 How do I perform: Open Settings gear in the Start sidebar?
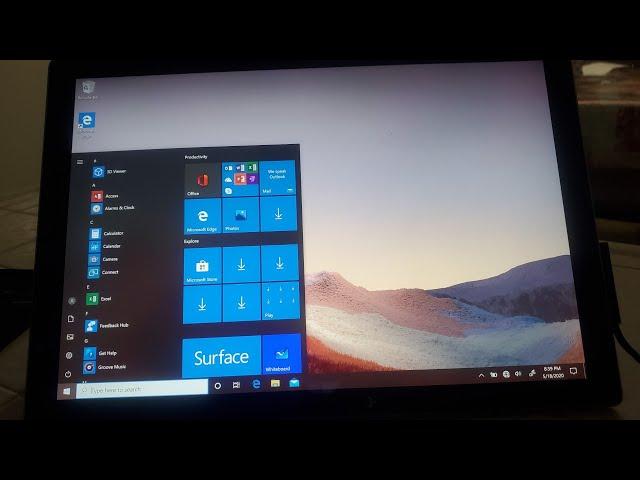coord(69,356)
